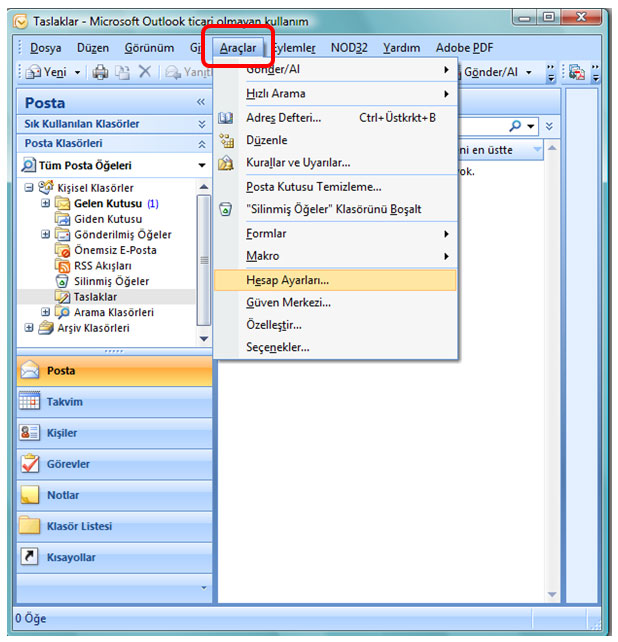Click the Arşiv Klasörleri archive icon

[46, 328]
